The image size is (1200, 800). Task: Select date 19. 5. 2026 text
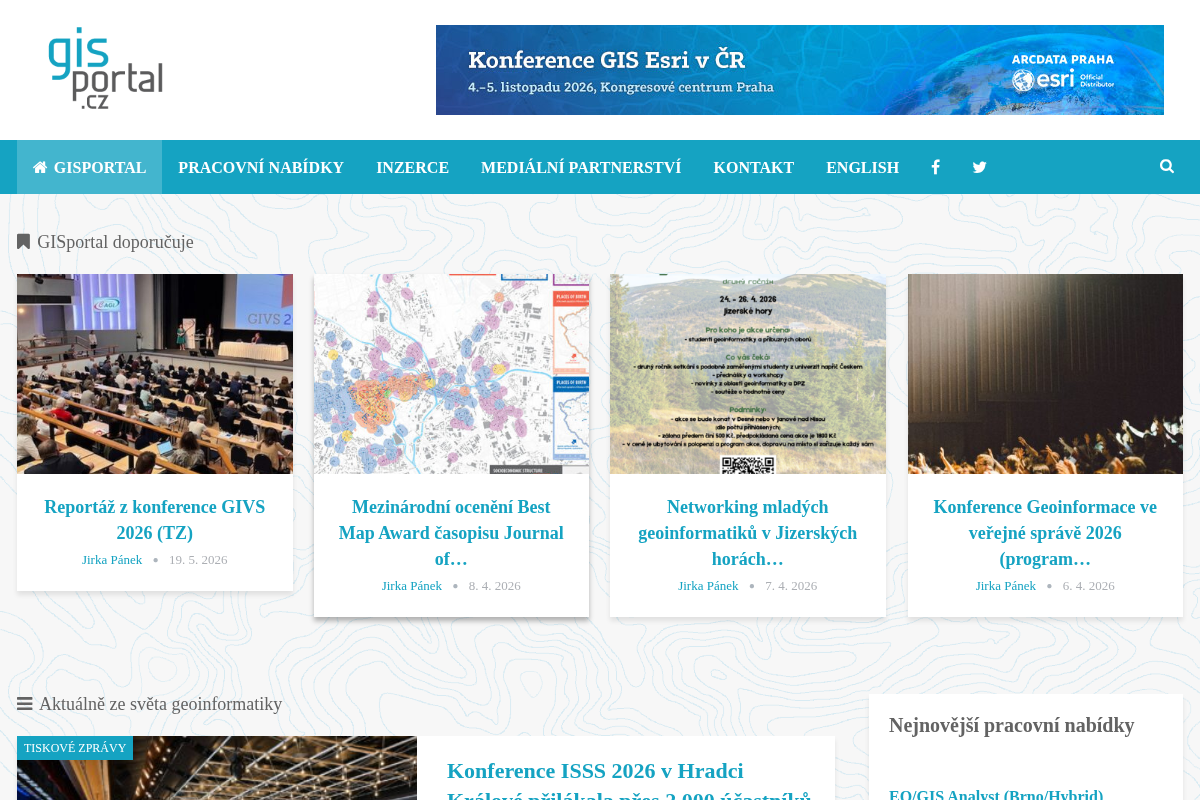coord(198,560)
